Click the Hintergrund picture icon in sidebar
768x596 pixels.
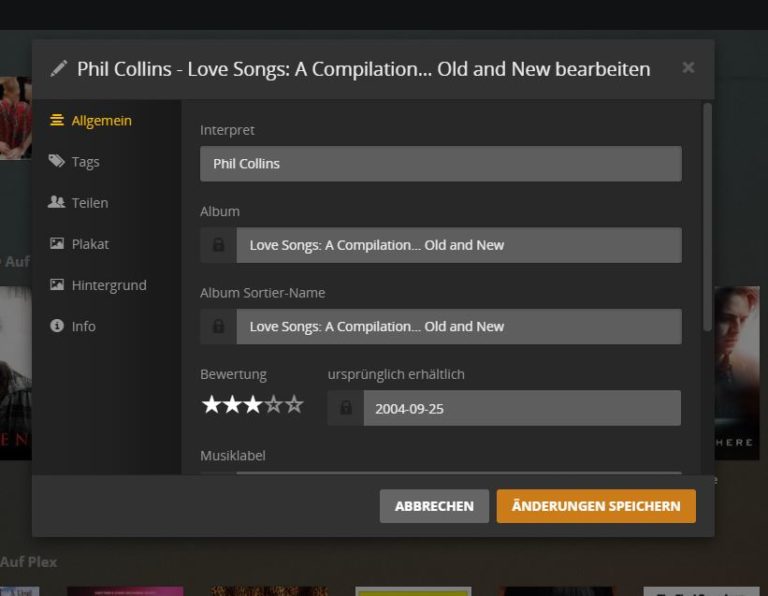(57, 284)
